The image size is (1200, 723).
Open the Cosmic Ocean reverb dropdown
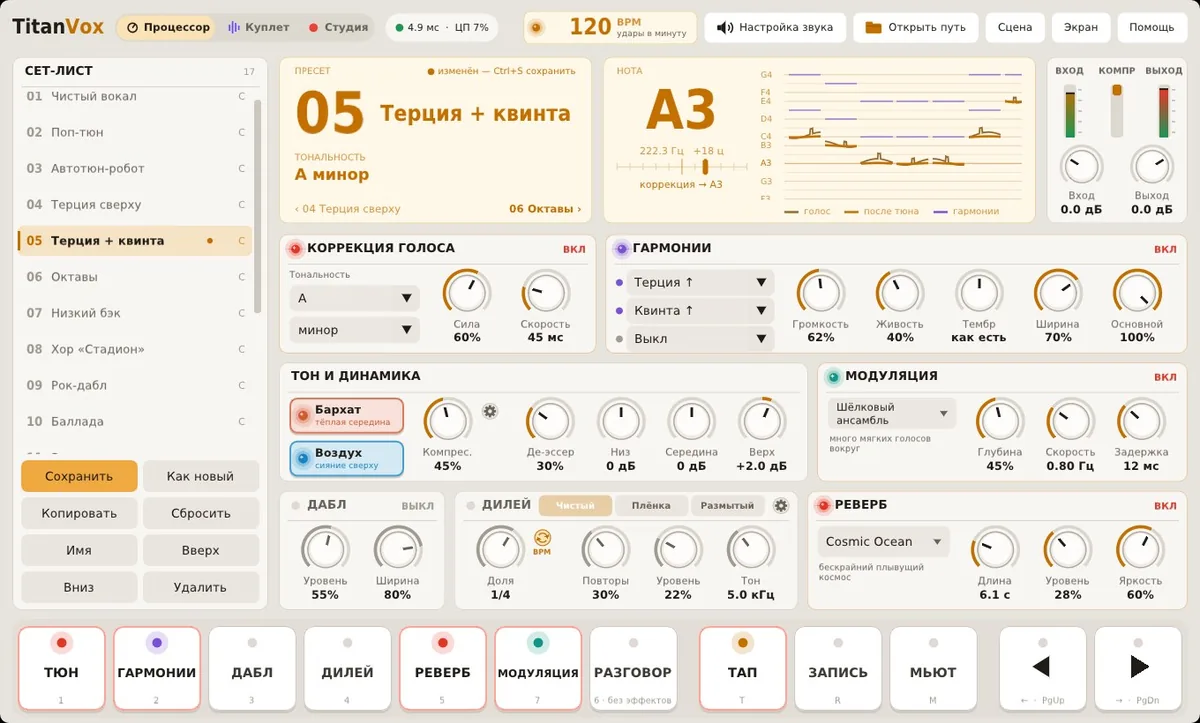(x=883, y=542)
